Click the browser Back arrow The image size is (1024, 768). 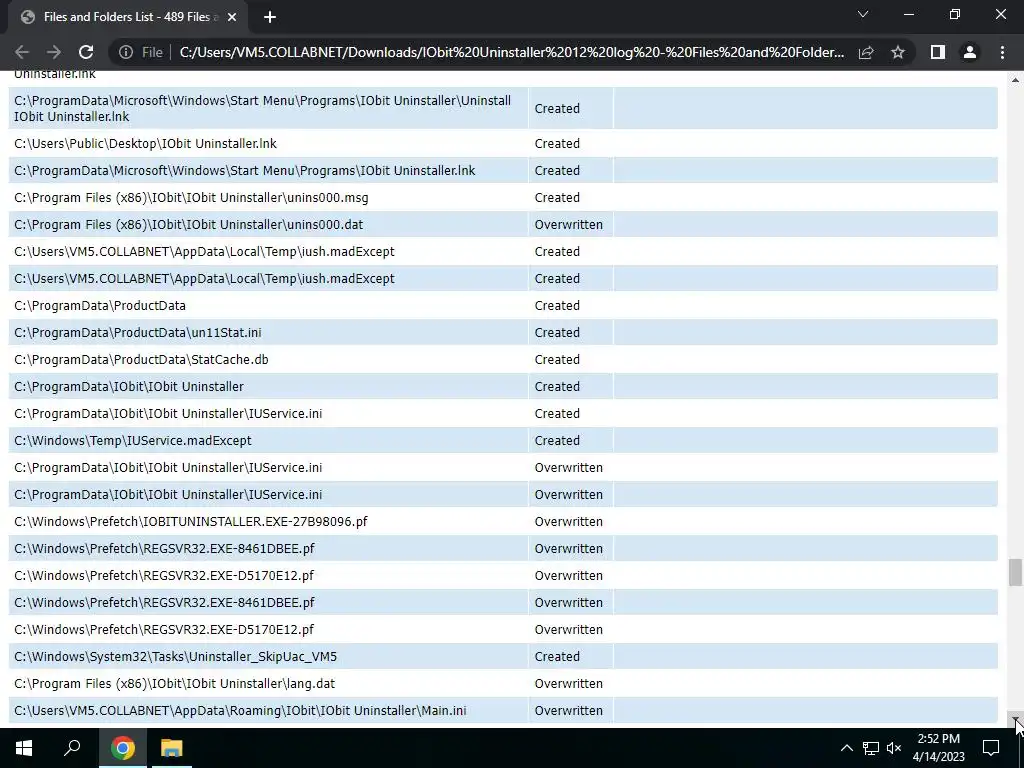tap(22, 52)
